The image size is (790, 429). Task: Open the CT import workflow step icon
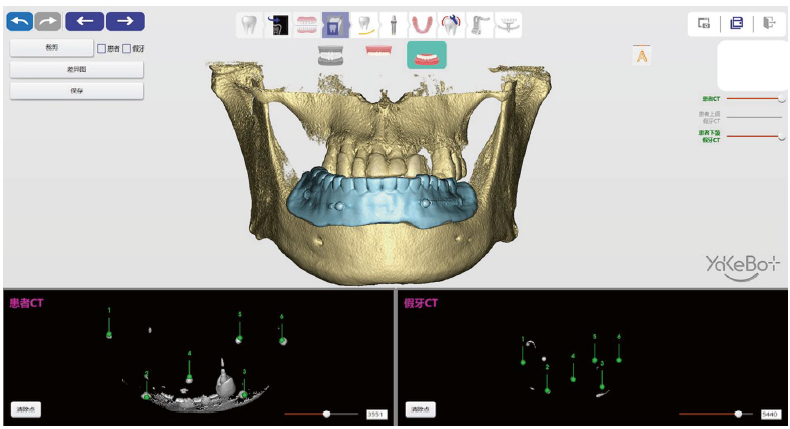point(278,25)
